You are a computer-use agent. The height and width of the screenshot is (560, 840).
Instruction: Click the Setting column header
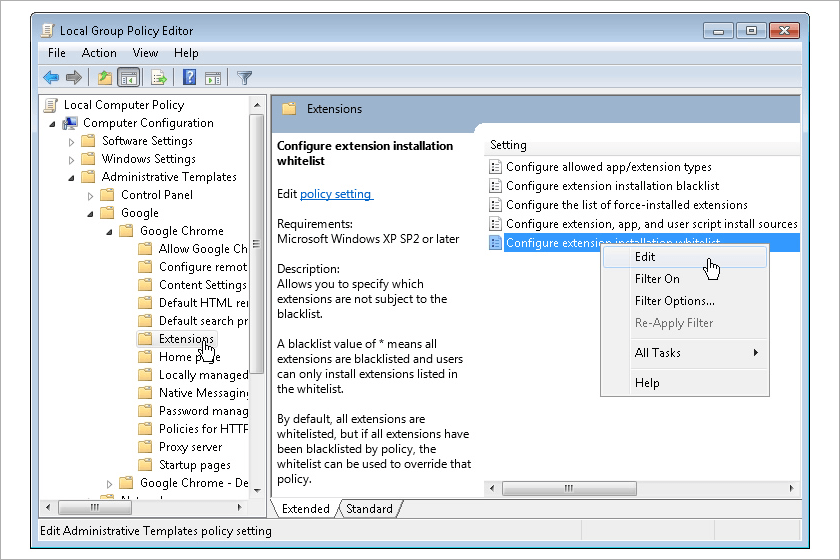tap(509, 145)
